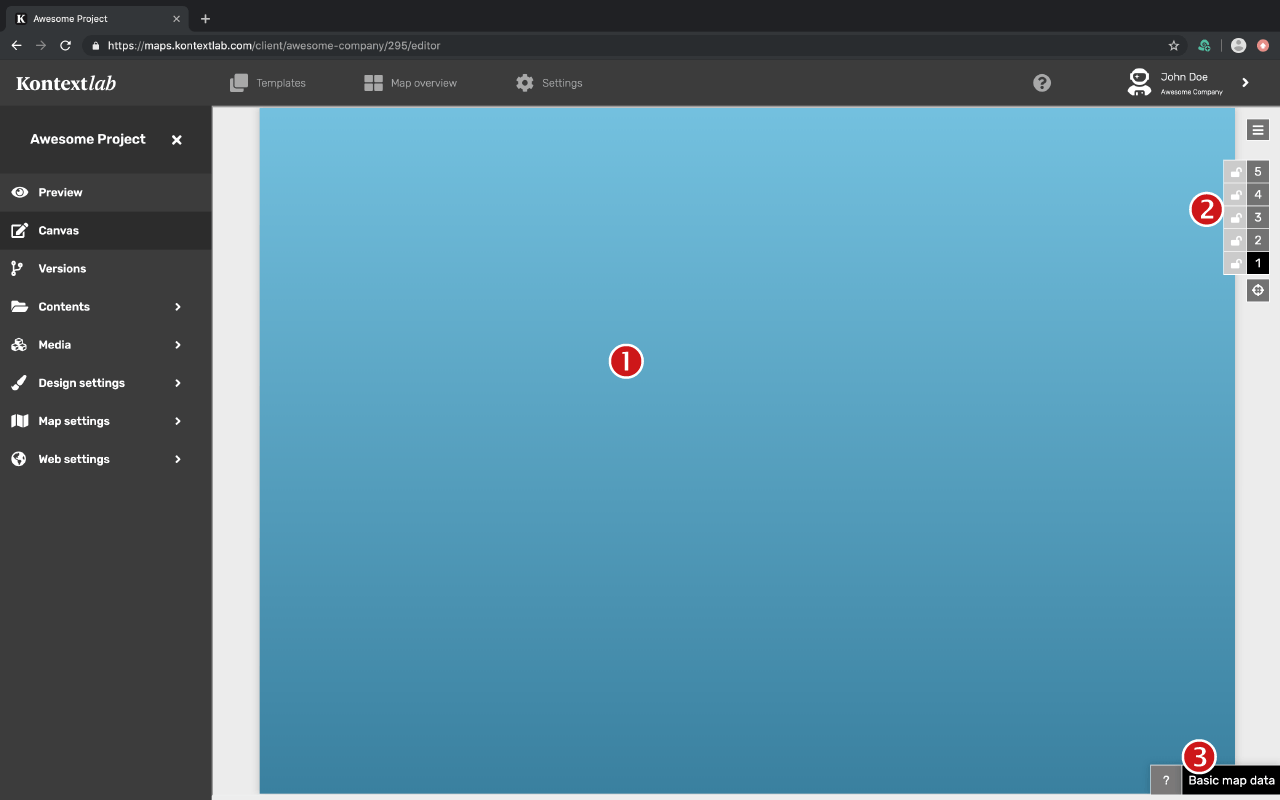Close the Awesome Project sidebar panel
The image size is (1280, 800).
176,140
